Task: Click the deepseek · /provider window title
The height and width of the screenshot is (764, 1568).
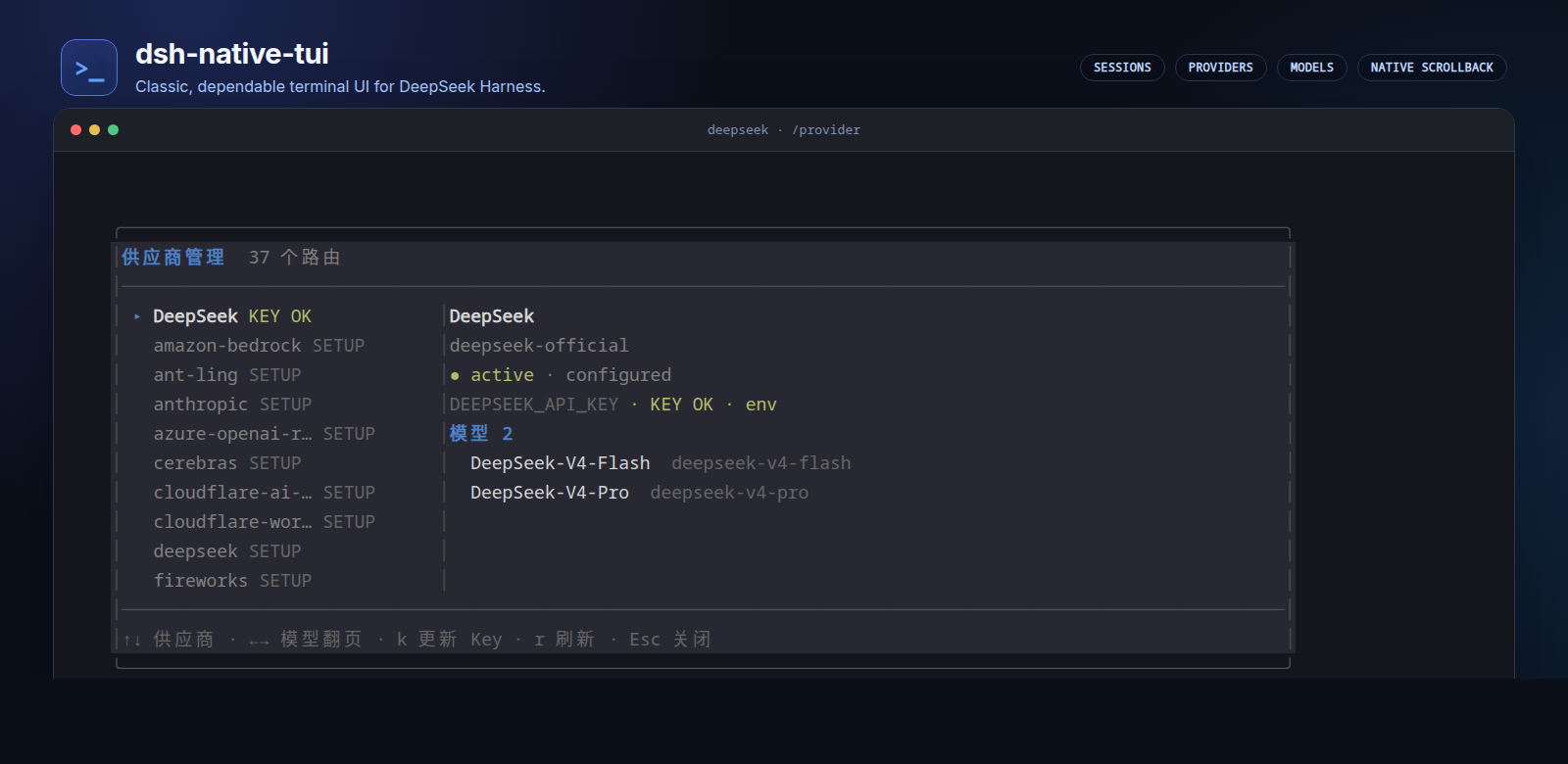Action: 784,130
